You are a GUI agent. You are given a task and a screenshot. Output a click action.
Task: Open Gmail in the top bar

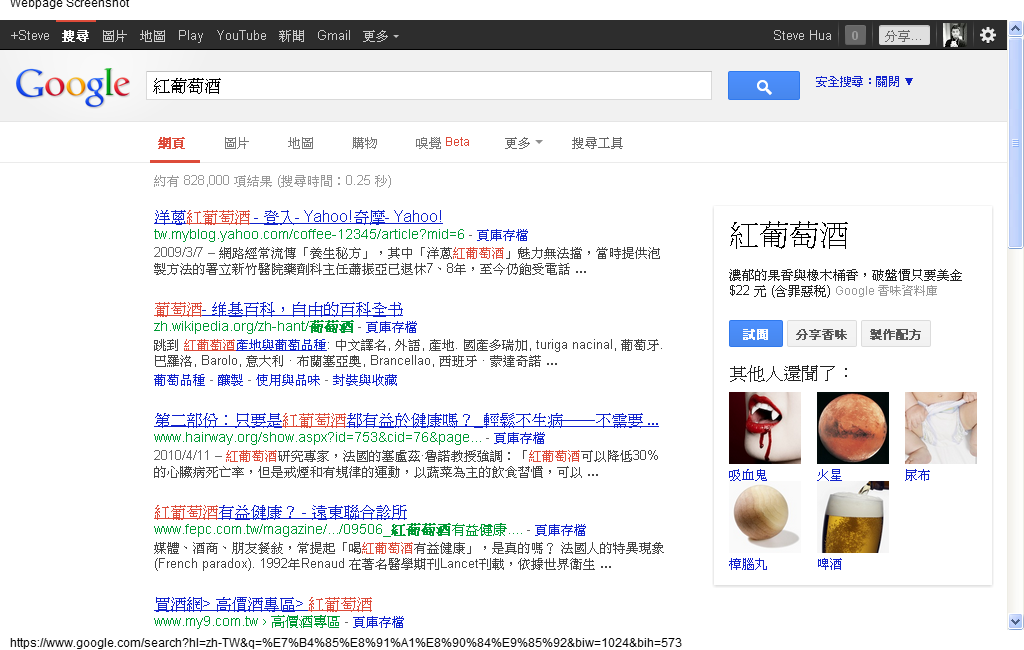tap(334, 36)
